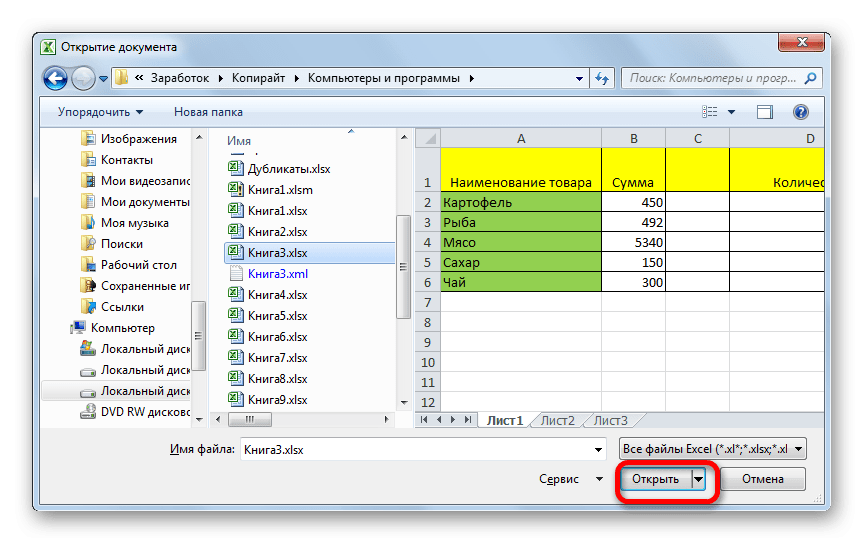This screenshot has height=544, width=864.
Task: Toggle the preview pane icon
Action: point(765,112)
